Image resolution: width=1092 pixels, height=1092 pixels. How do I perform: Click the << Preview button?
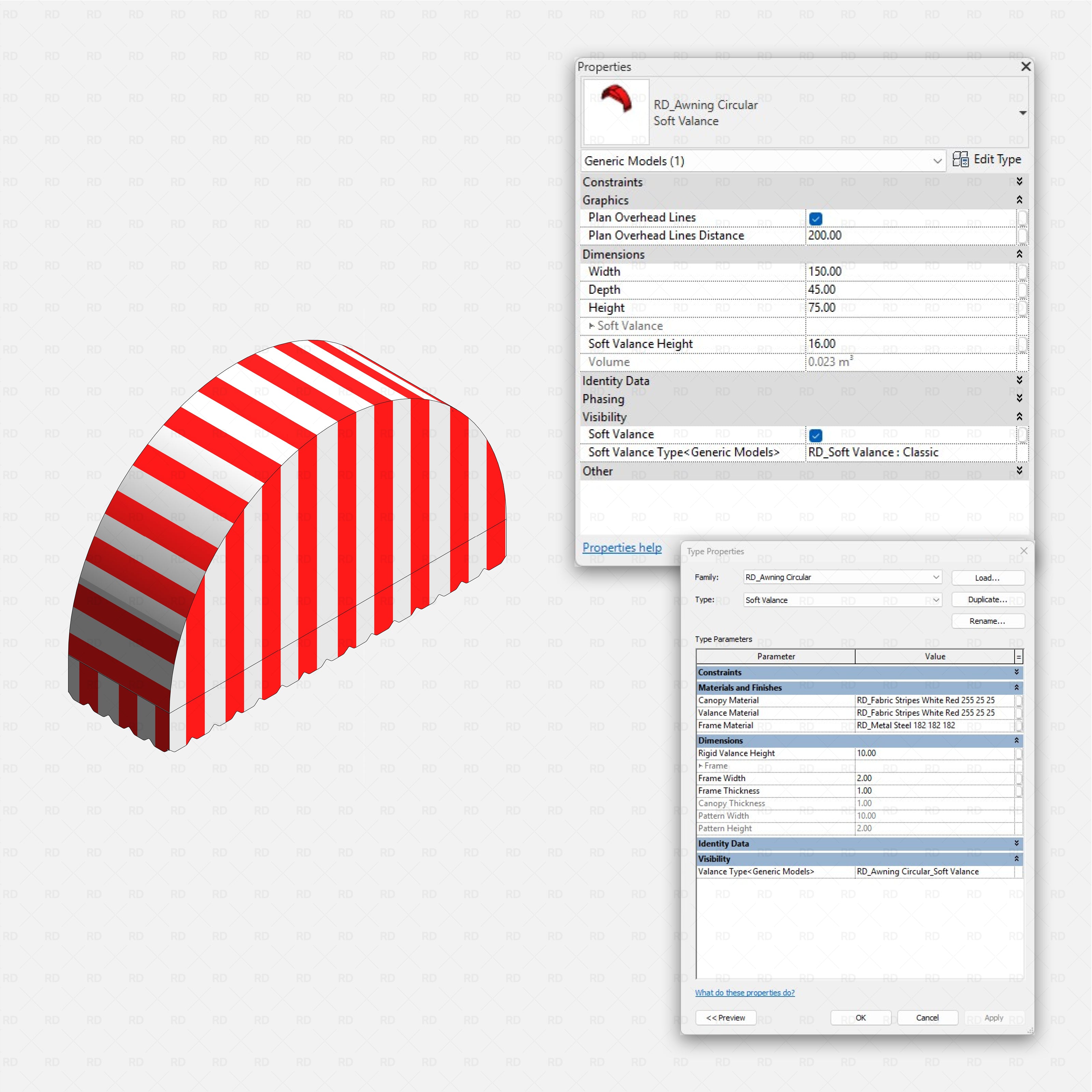pos(726,1017)
